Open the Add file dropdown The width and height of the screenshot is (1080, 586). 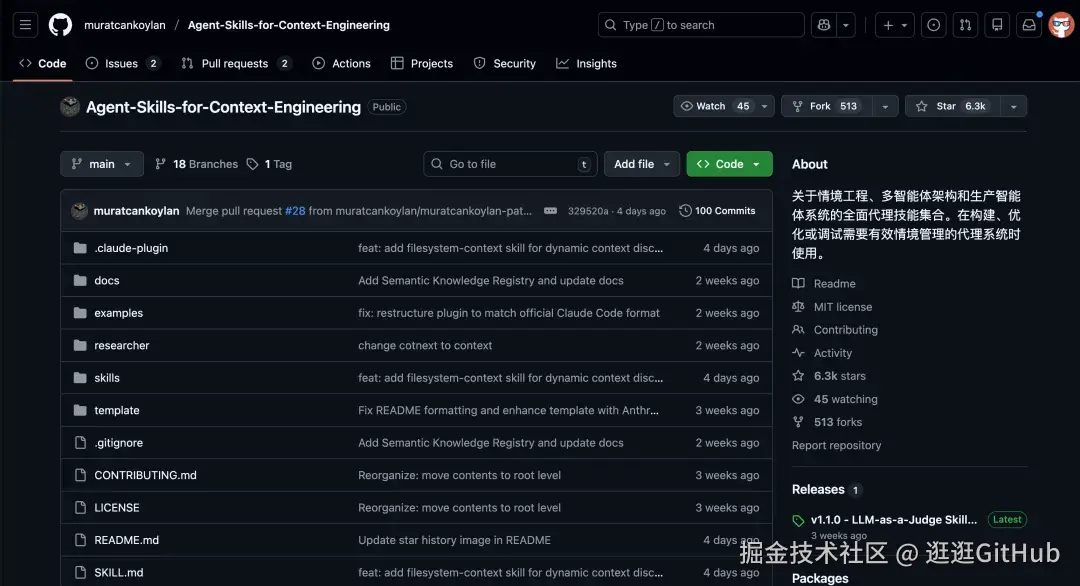pyautogui.click(x=642, y=164)
